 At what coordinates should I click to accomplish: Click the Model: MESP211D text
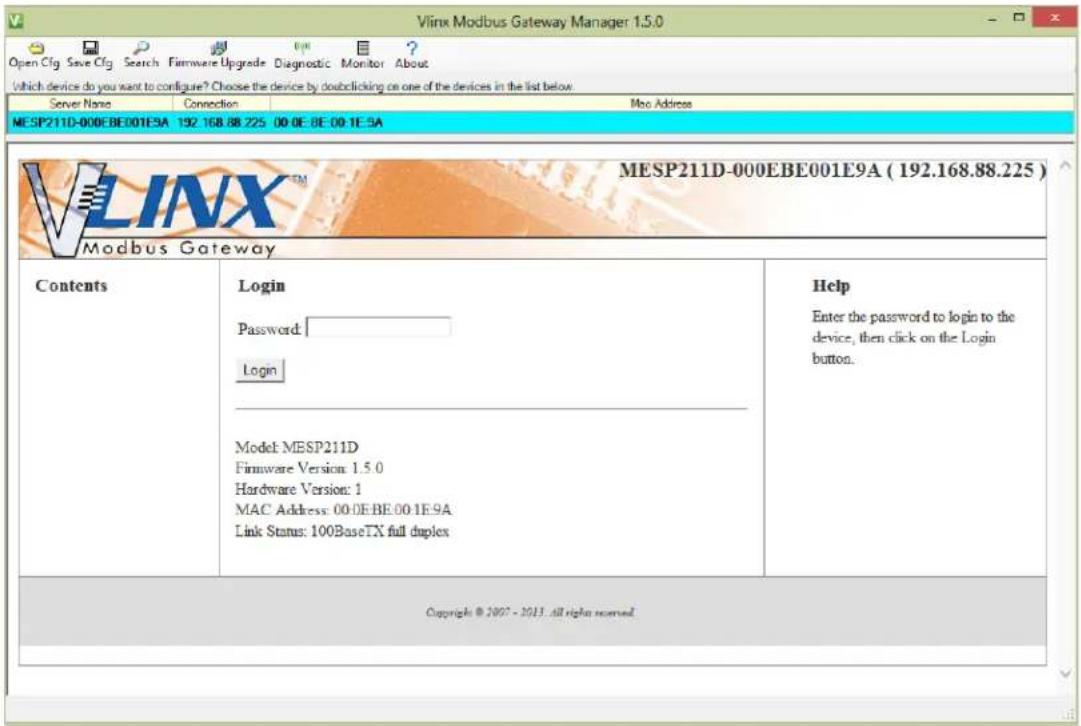click(x=296, y=447)
